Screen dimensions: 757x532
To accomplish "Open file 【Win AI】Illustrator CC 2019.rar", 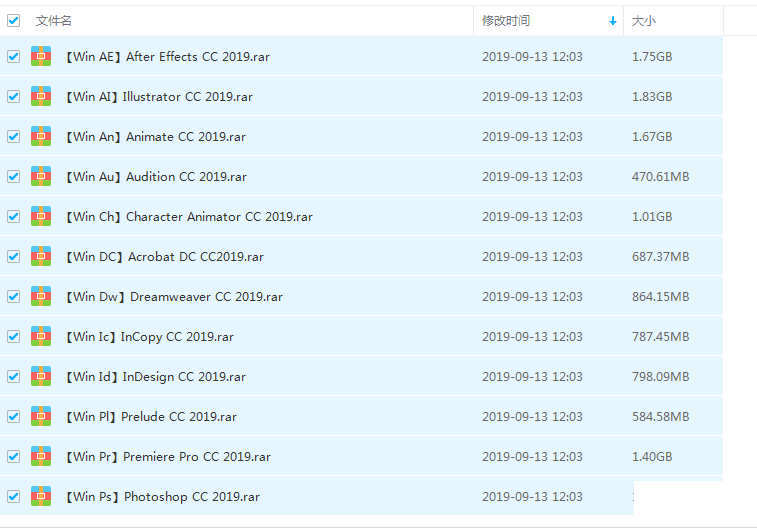I will [159, 97].
